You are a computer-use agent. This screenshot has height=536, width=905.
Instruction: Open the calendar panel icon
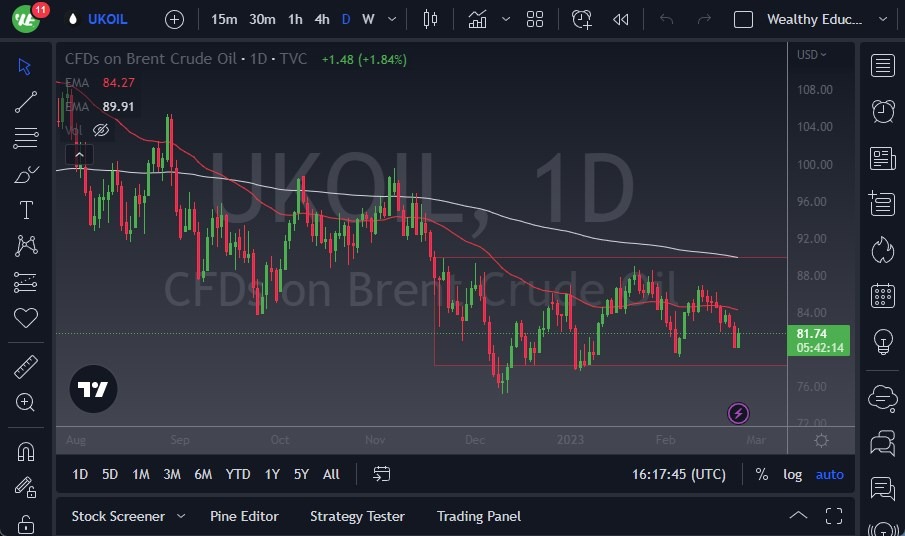click(x=883, y=295)
